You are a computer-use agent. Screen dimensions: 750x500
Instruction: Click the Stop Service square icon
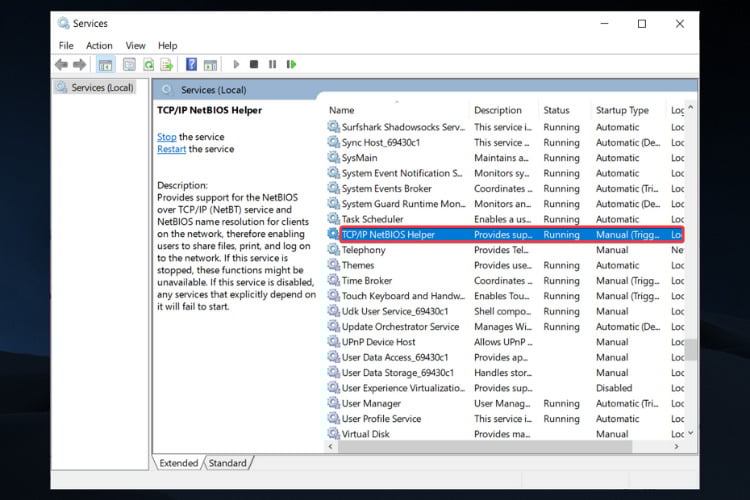254,64
